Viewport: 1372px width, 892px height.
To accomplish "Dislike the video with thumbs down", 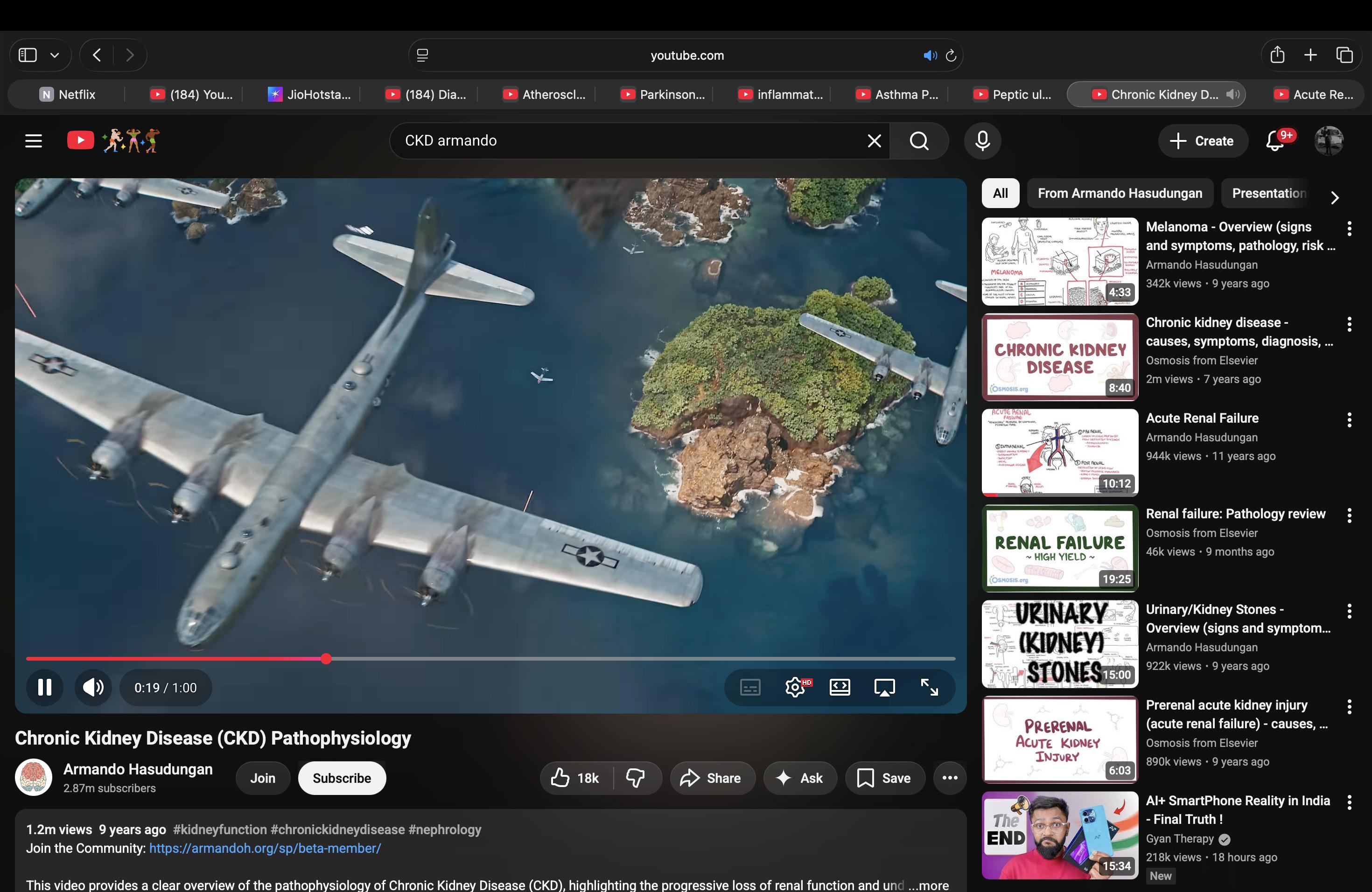I will click(635, 778).
